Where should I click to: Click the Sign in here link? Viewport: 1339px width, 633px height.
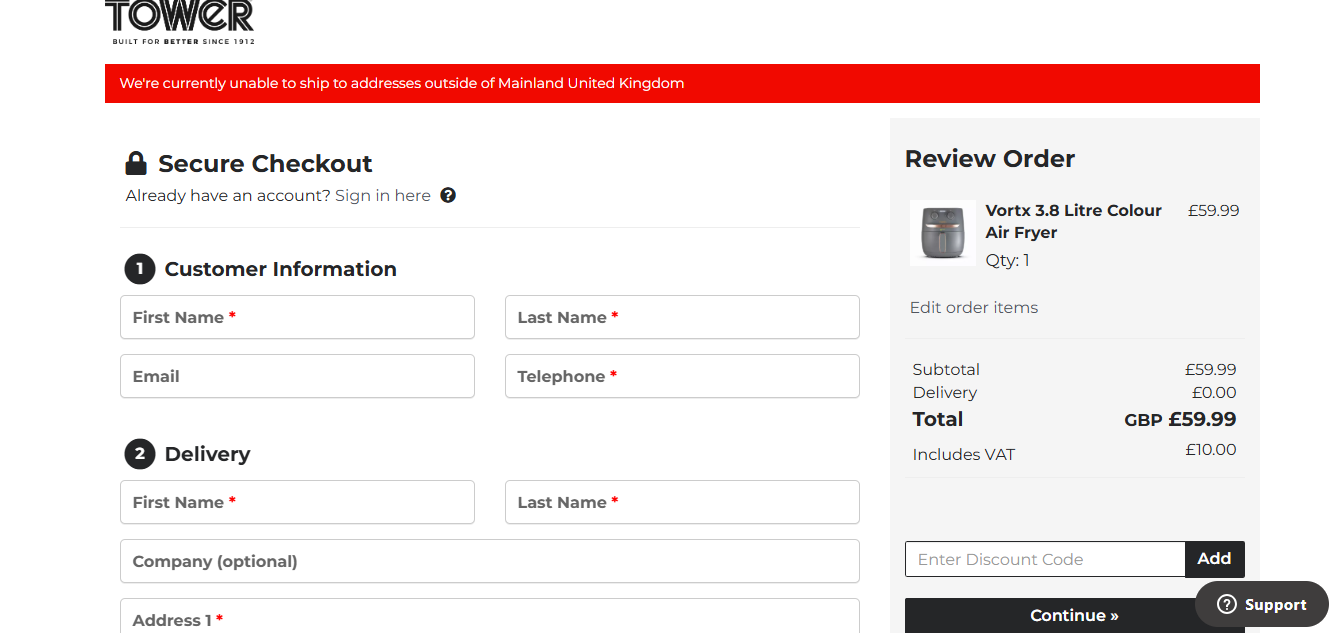coord(383,195)
